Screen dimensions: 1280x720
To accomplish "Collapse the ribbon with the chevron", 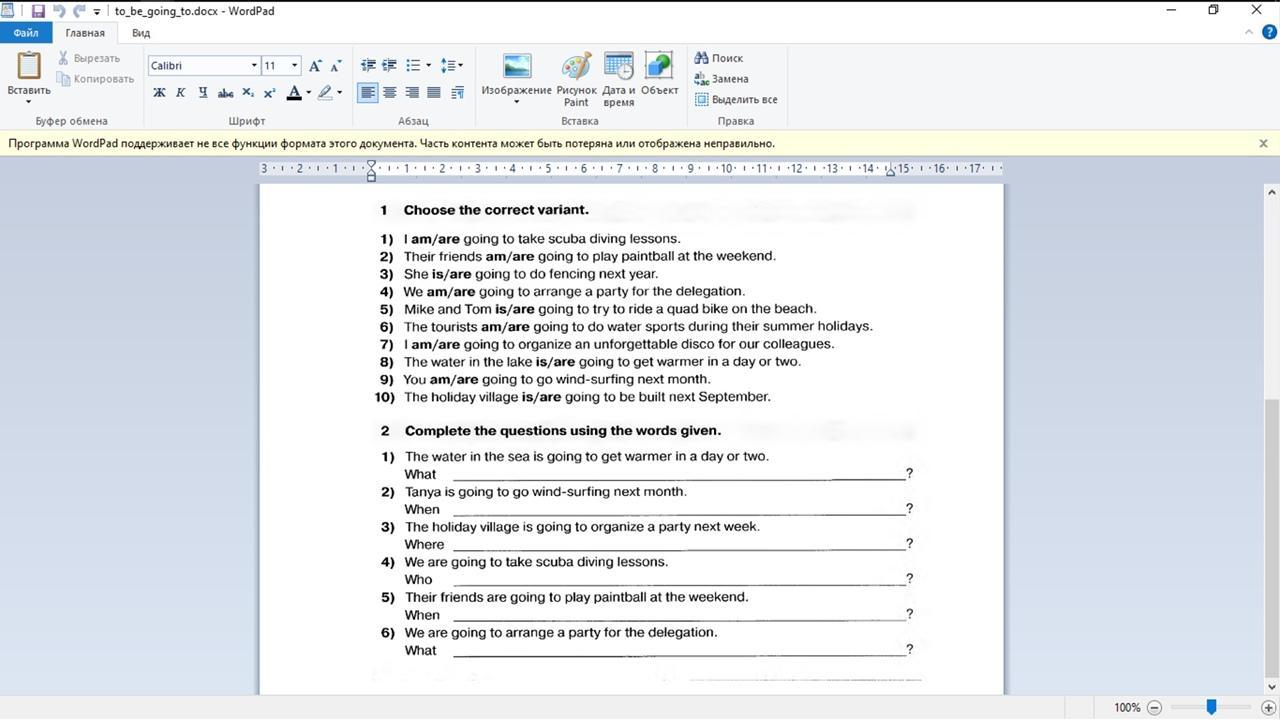I will coord(1249,33).
